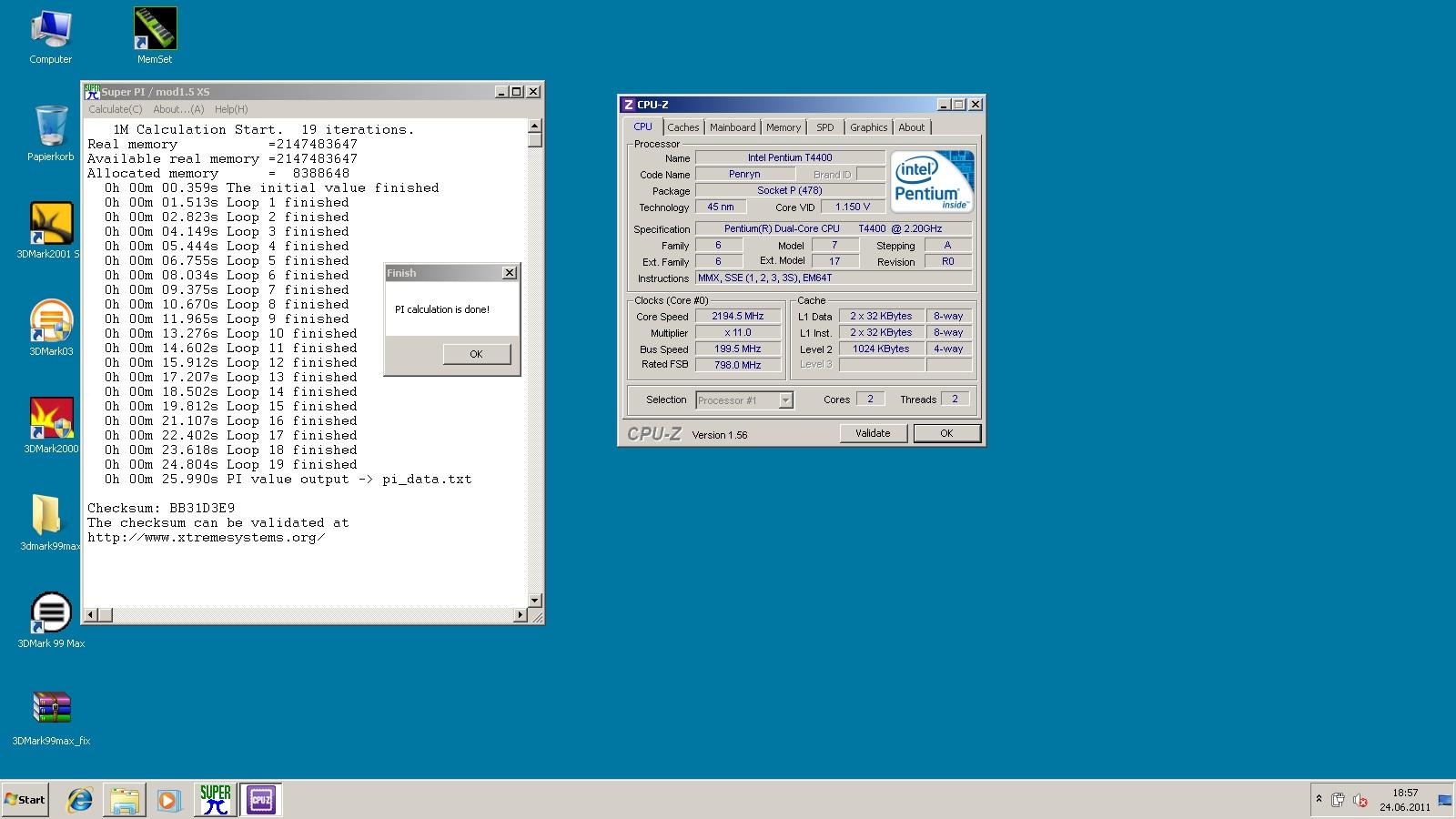Image resolution: width=1456 pixels, height=819 pixels.
Task: Open the media player taskbar icon
Action: [x=168, y=800]
